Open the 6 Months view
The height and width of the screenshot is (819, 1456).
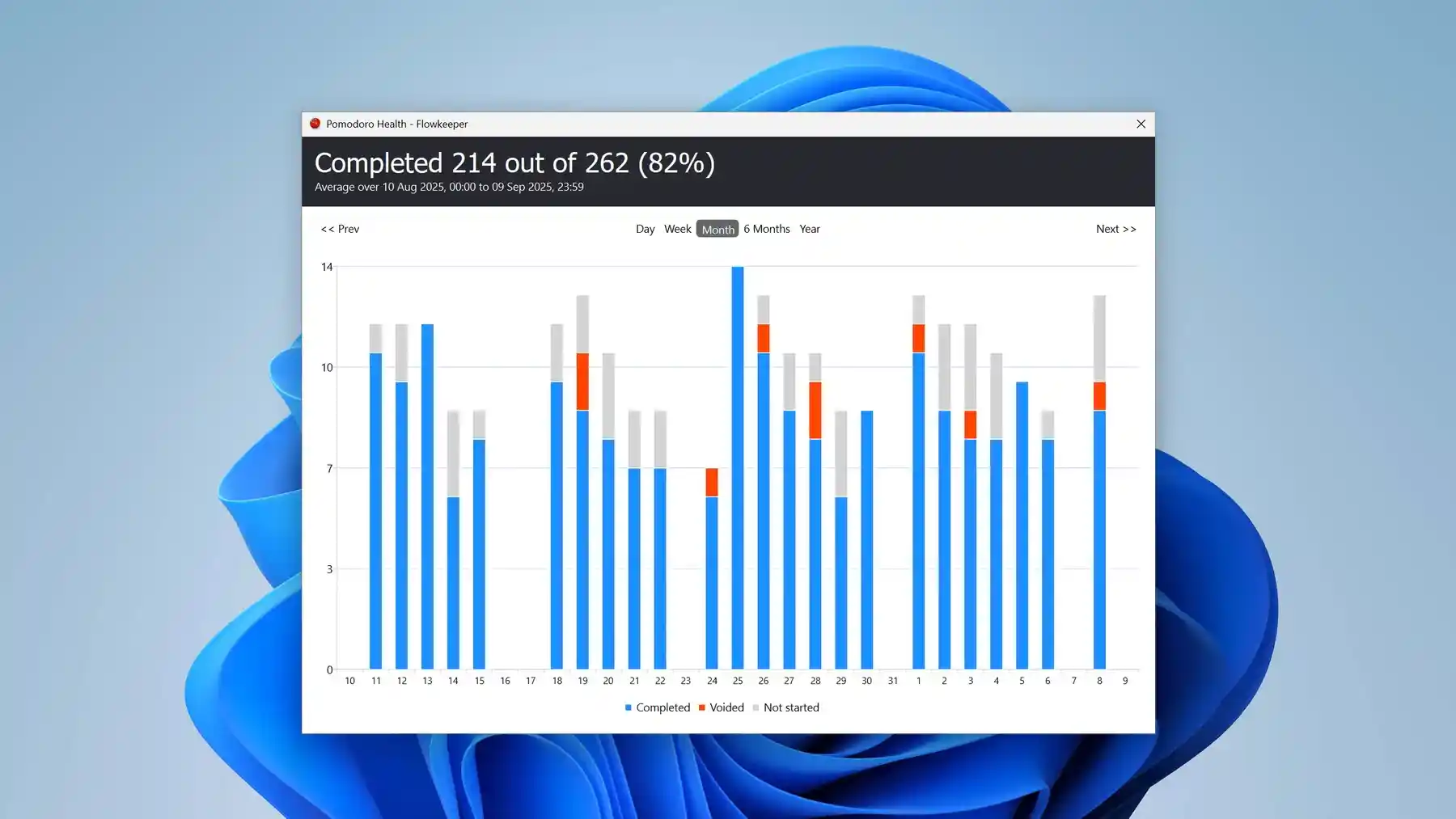click(766, 229)
